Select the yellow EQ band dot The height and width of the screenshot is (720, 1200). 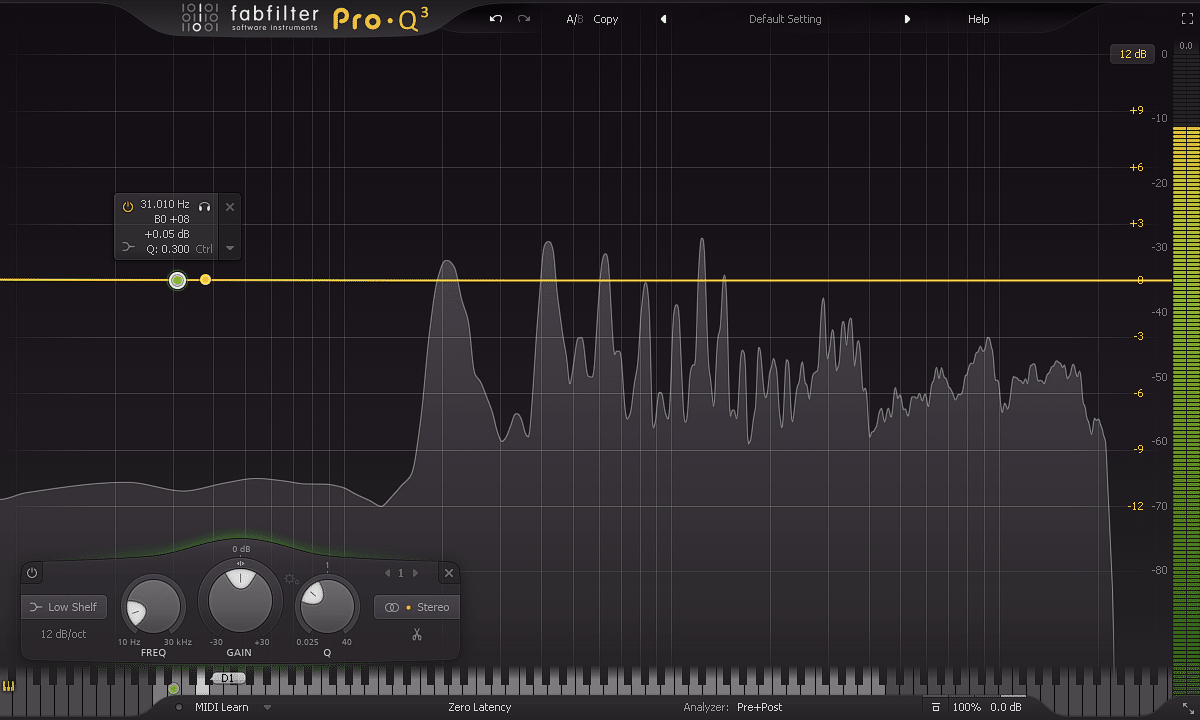click(x=205, y=280)
